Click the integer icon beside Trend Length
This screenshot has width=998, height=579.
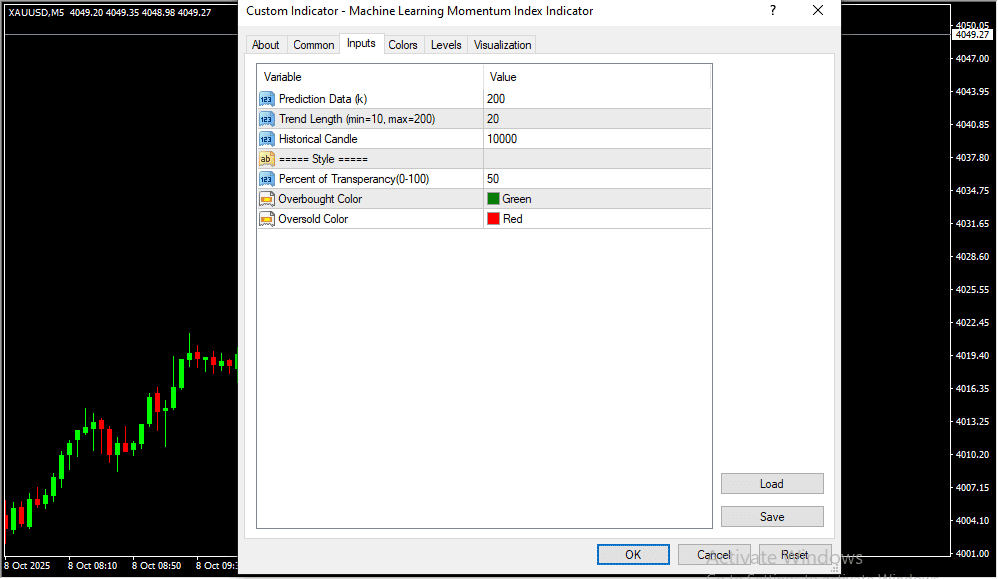coord(266,119)
